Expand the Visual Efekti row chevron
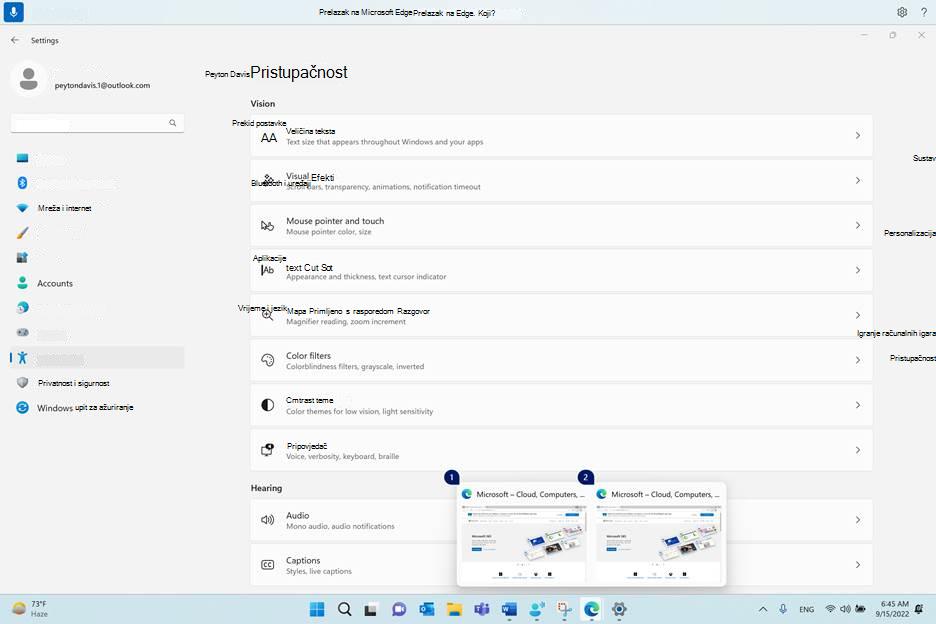The width and height of the screenshot is (936, 624). 858,180
